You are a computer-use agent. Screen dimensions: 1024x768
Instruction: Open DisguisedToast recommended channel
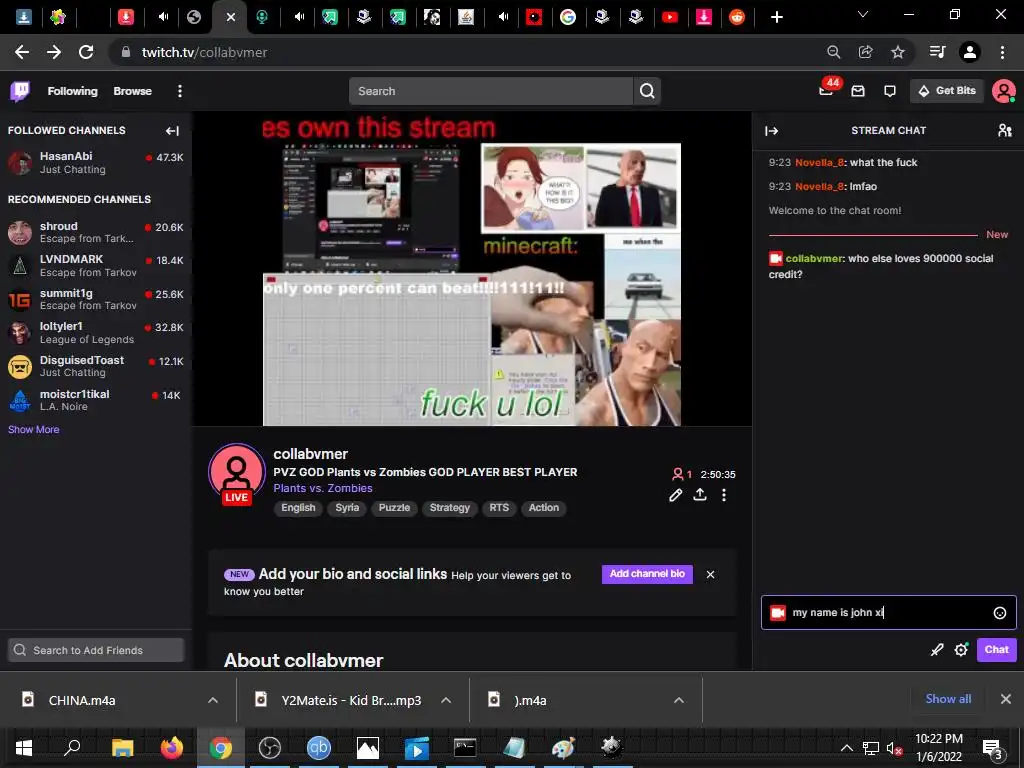tap(95, 366)
